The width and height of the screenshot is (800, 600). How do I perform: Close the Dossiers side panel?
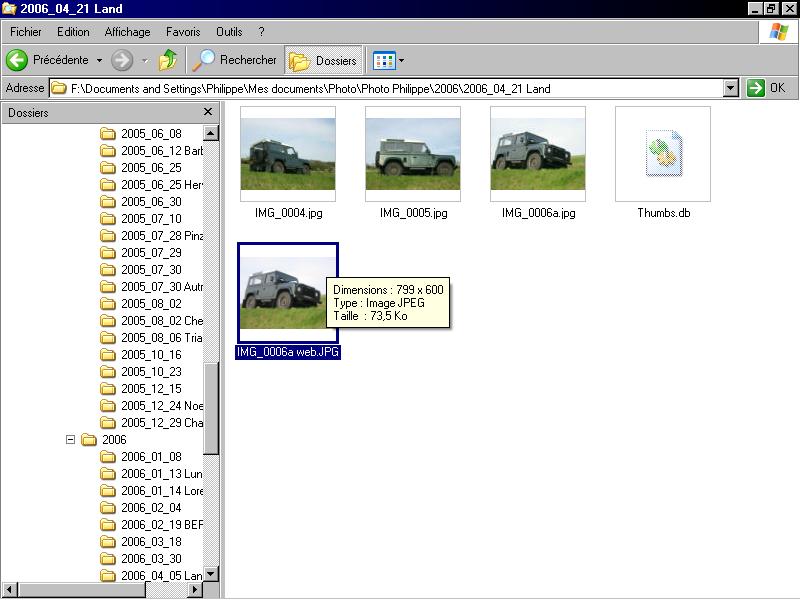pyautogui.click(x=208, y=112)
